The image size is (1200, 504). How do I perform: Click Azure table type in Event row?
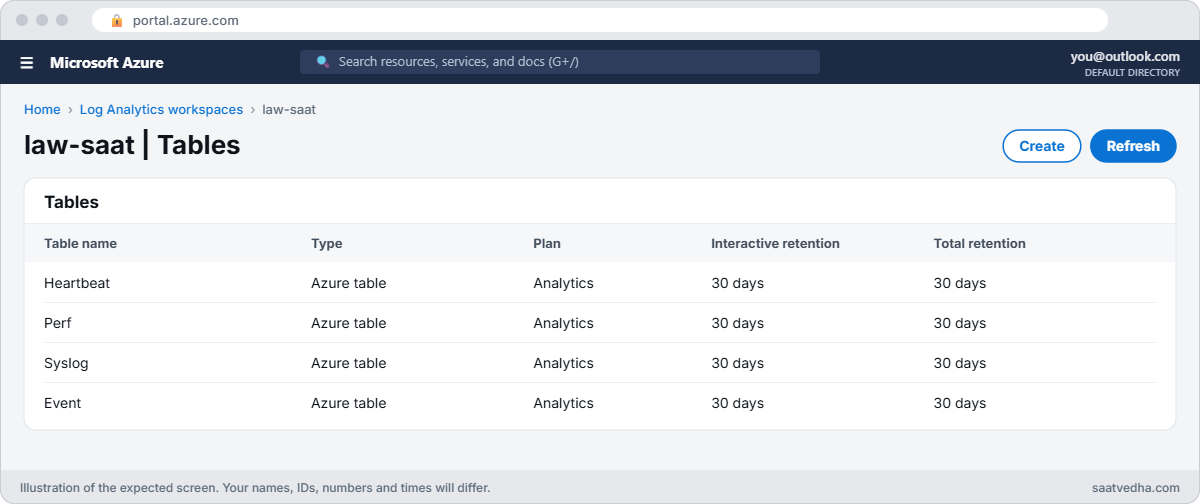pos(349,403)
